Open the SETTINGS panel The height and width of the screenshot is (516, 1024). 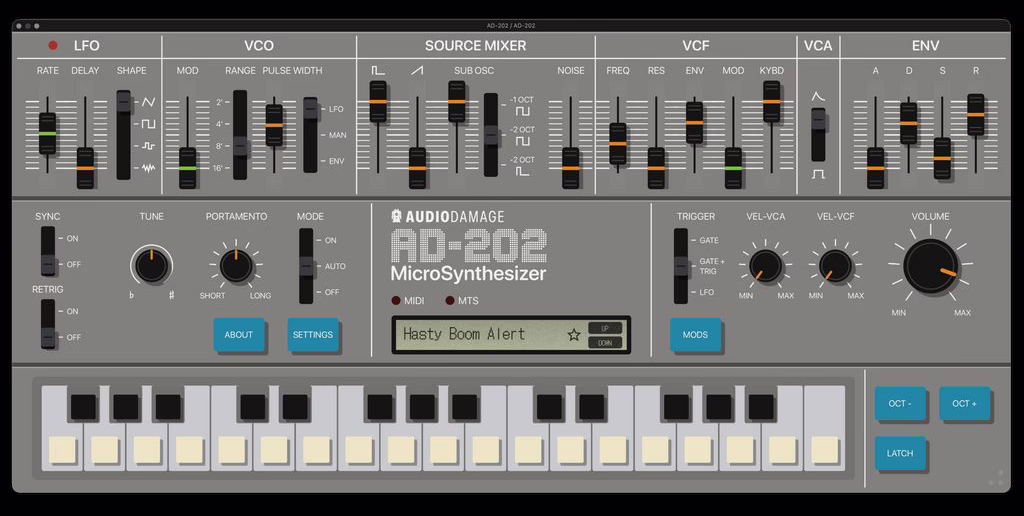tap(313, 335)
